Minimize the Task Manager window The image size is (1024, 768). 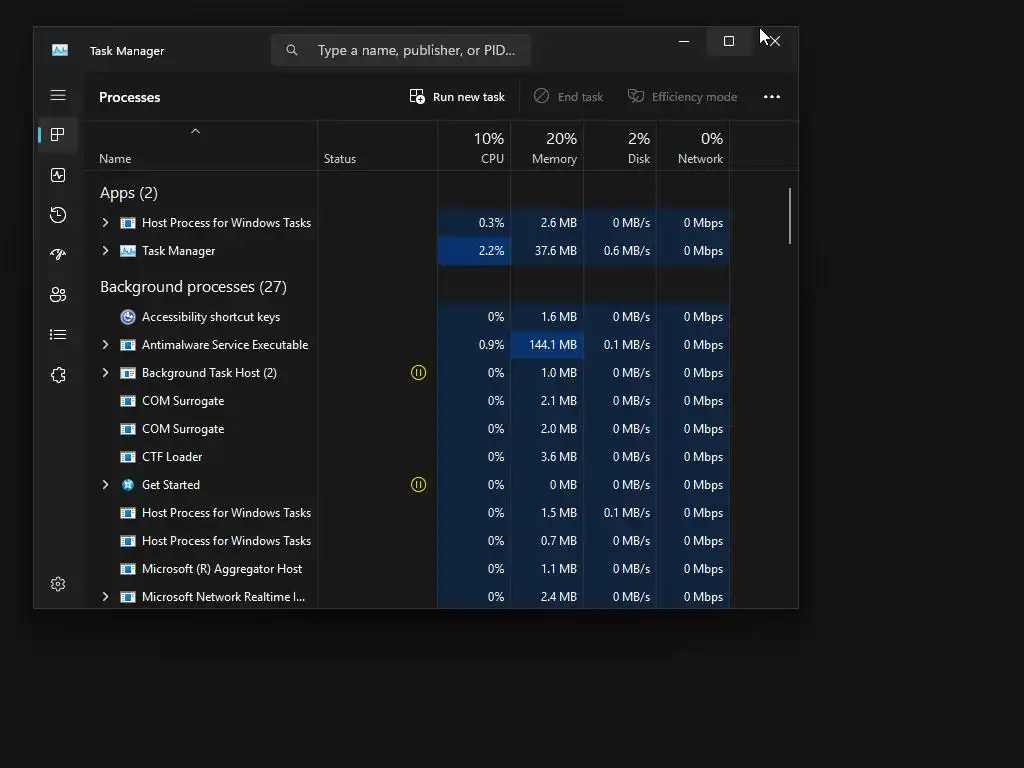coord(684,41)
